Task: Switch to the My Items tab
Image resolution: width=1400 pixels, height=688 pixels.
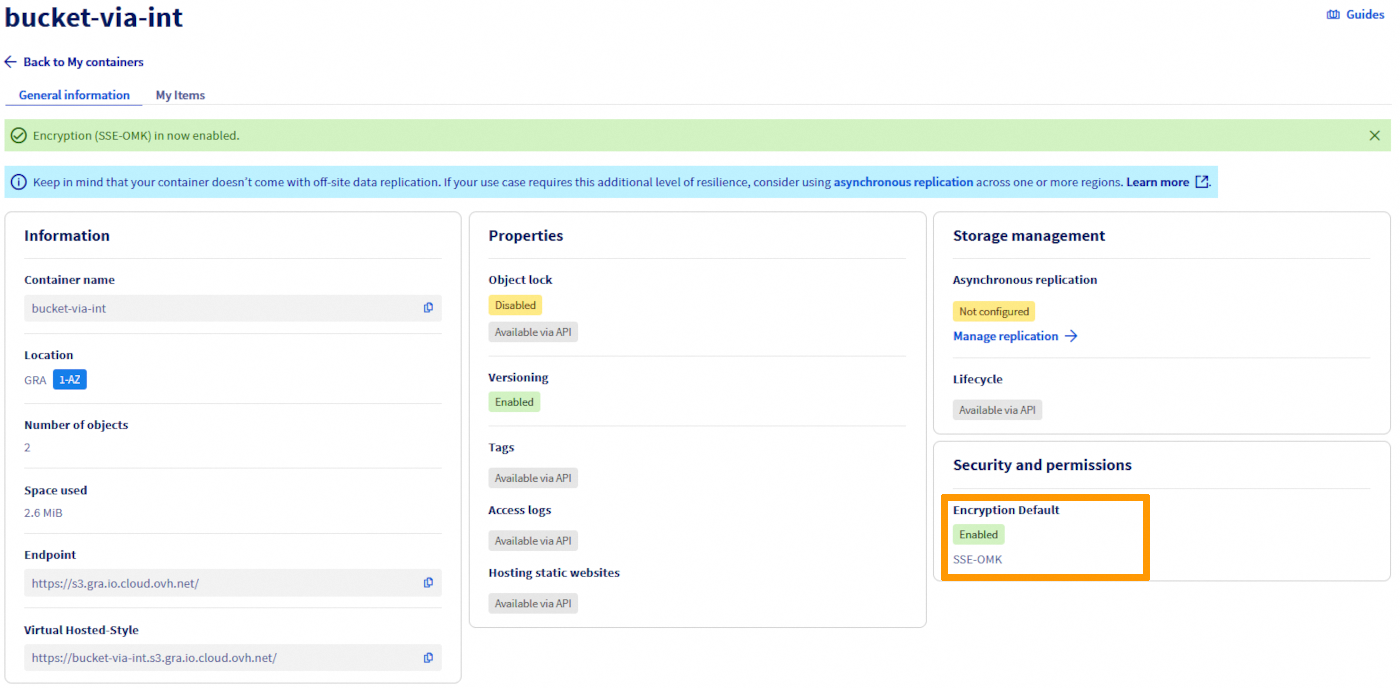Action: tap(180, 95)
